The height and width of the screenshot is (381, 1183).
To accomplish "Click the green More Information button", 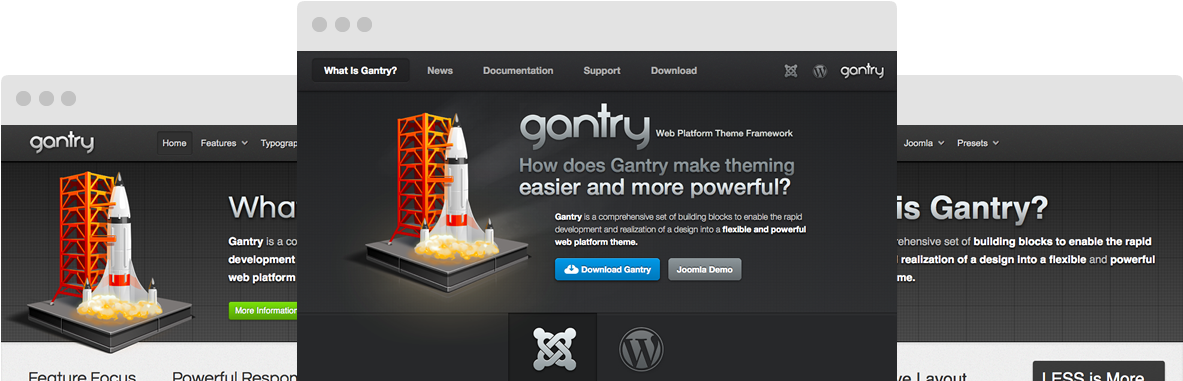I will pyautogui.click(x=264, y=310).
